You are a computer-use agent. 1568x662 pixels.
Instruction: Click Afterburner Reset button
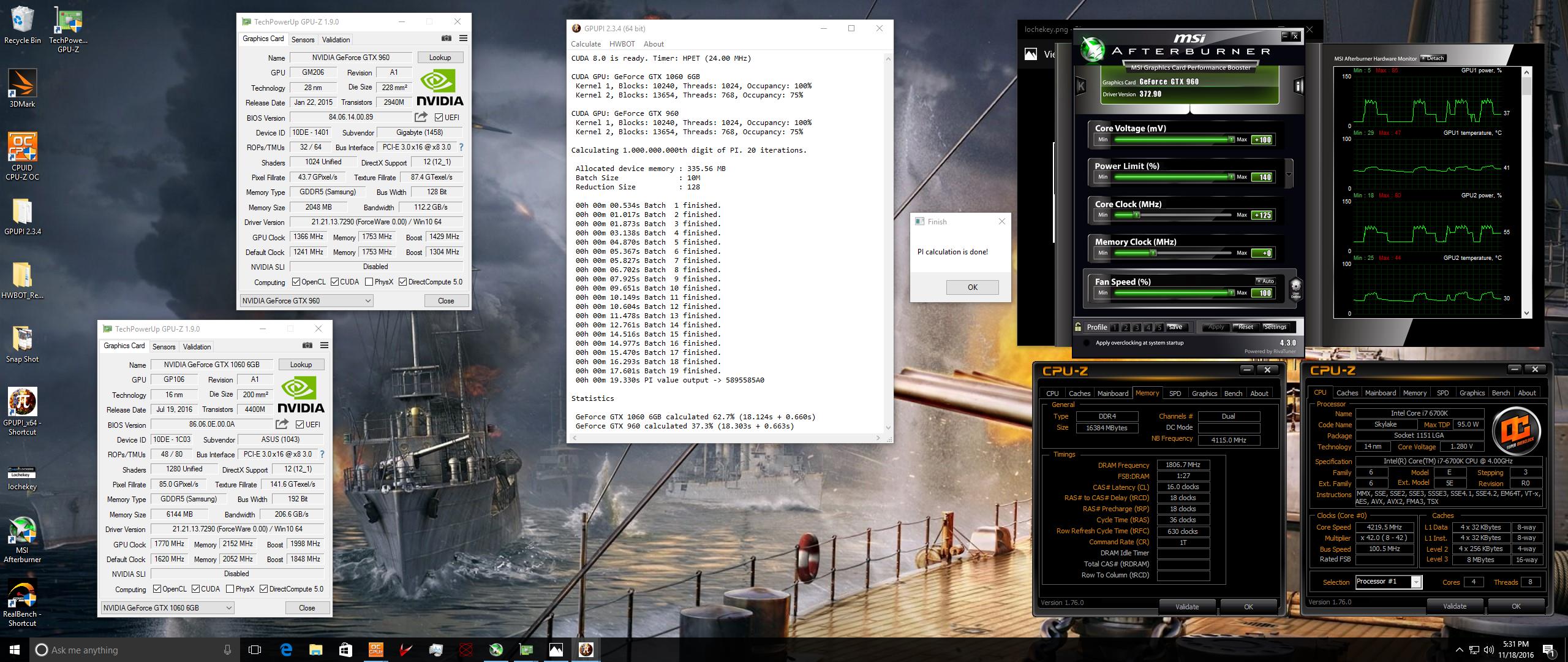tap(1246, 327)
